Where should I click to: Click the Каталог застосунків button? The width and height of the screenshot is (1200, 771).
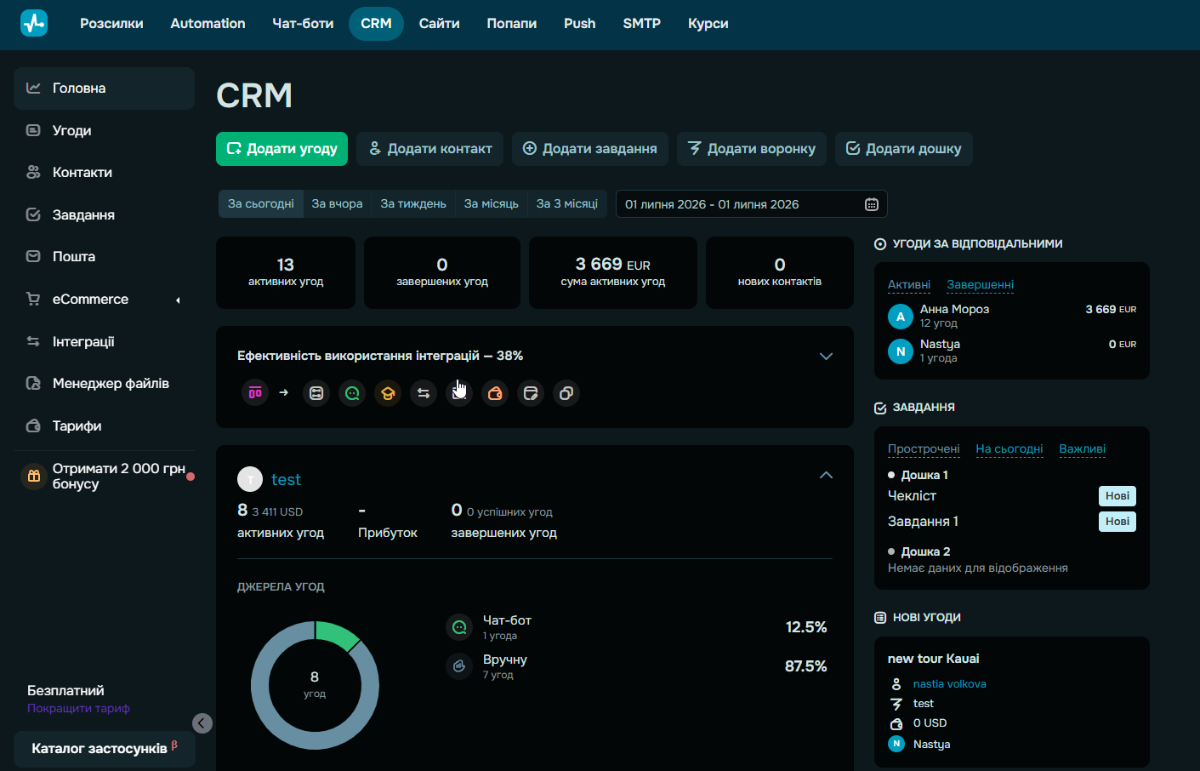pos(104,749)
